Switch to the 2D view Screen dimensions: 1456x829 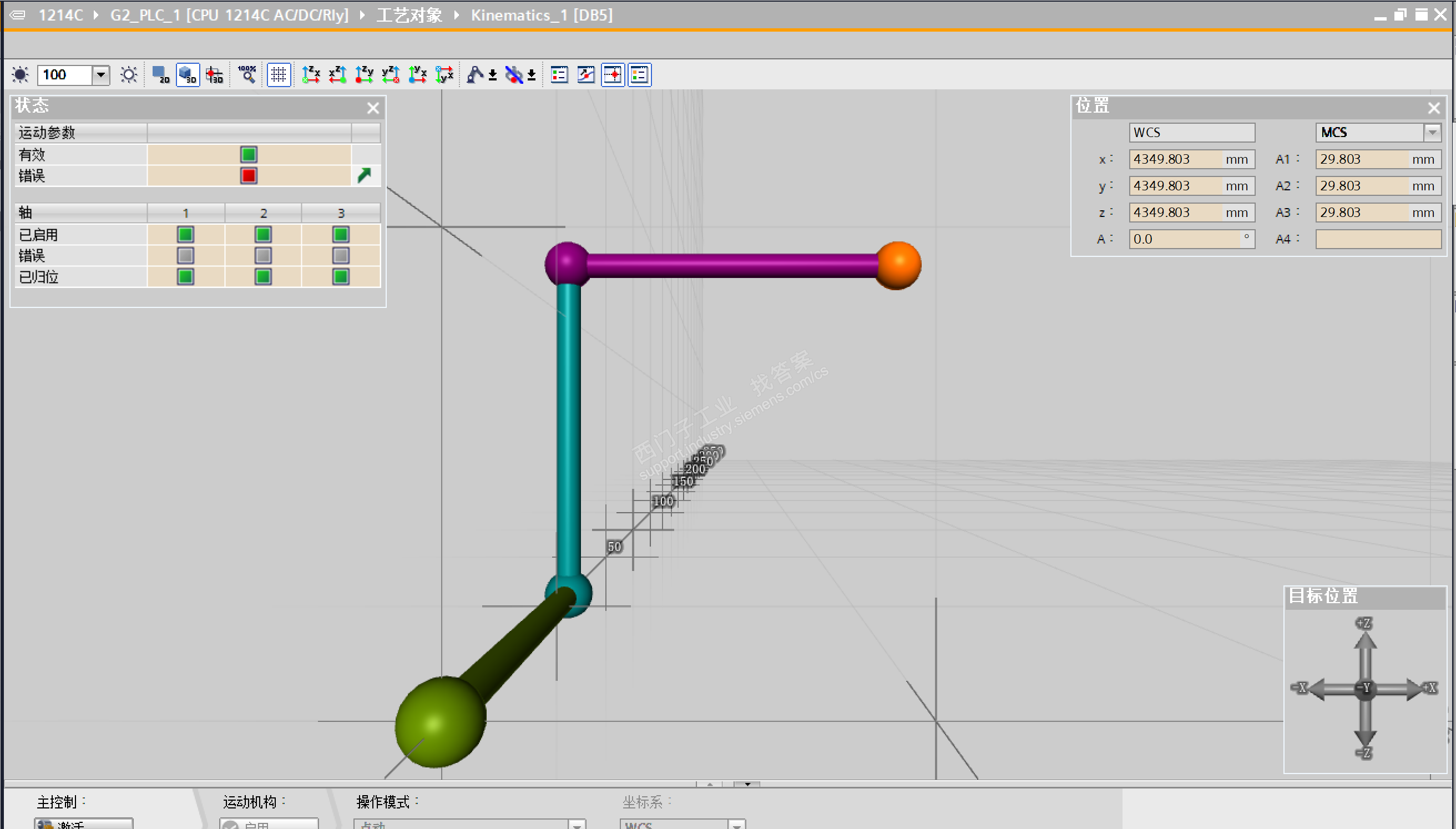coord(160,74)
